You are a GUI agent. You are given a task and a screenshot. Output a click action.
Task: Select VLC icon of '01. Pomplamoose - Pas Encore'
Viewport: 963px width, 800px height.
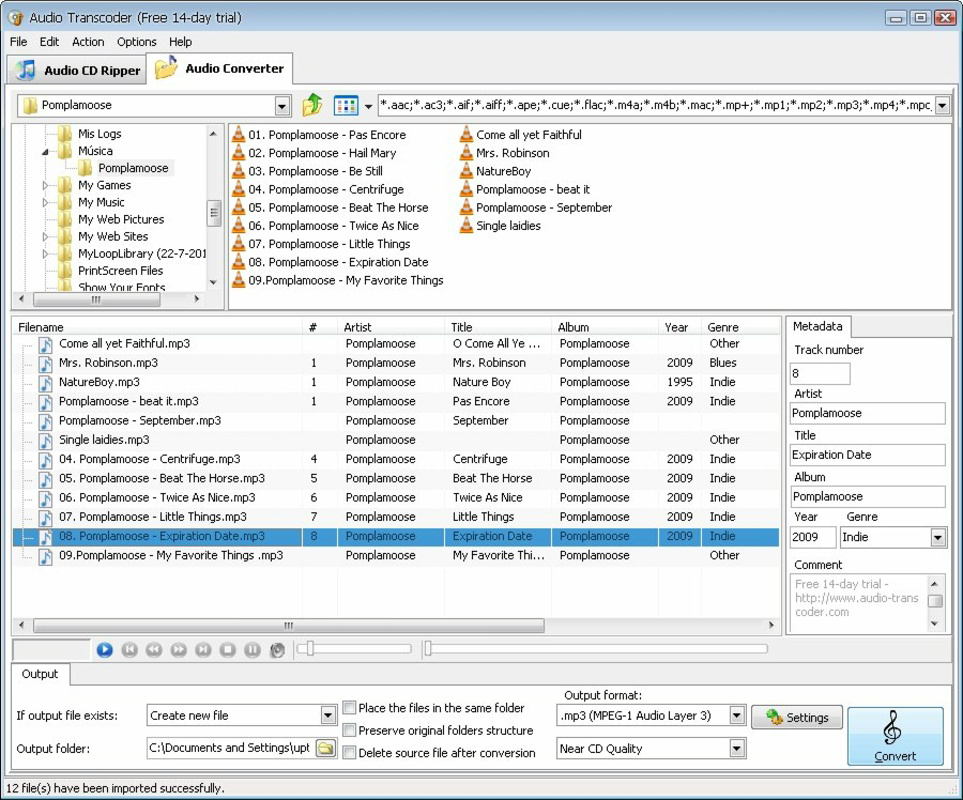[238, 134]
